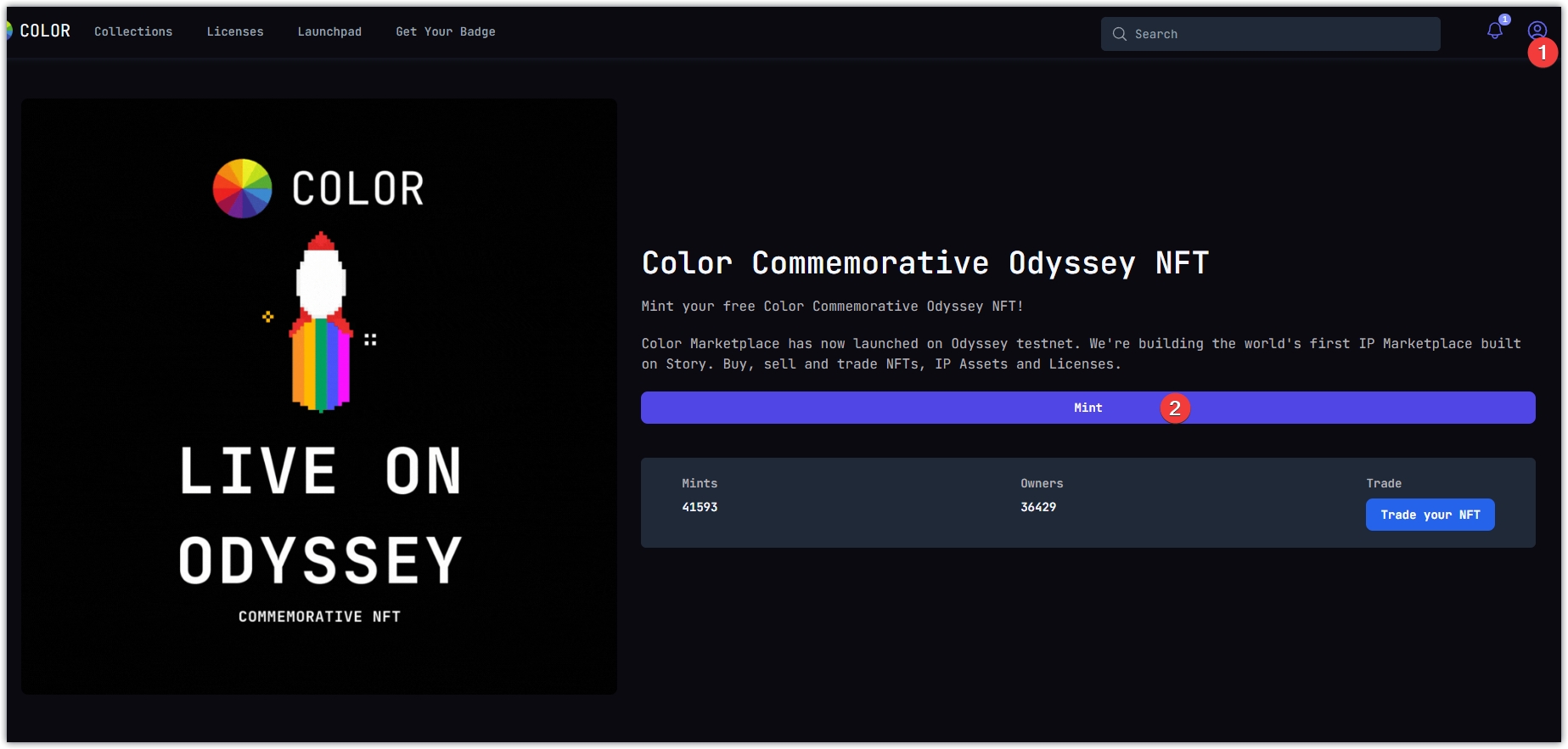
Task: Click the red annotation marker numbered 2
Action: click(1174, 408)
